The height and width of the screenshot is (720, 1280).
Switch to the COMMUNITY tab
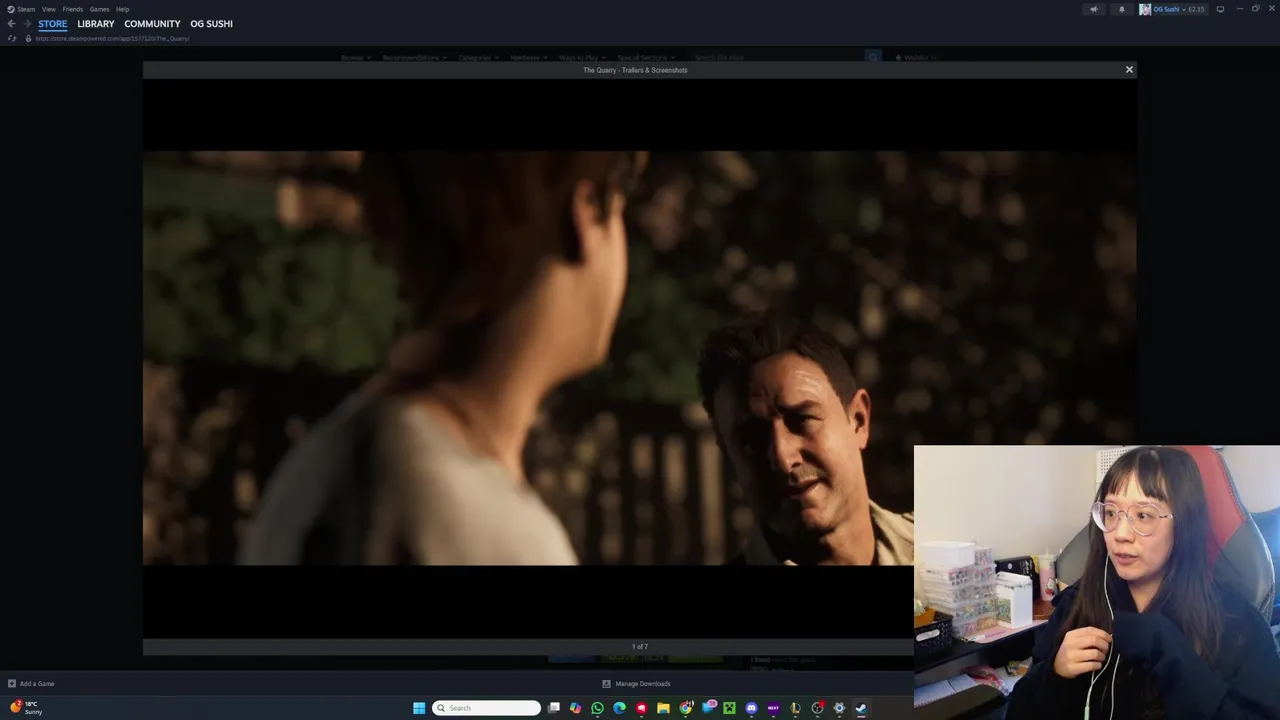[x=152, y=24]
